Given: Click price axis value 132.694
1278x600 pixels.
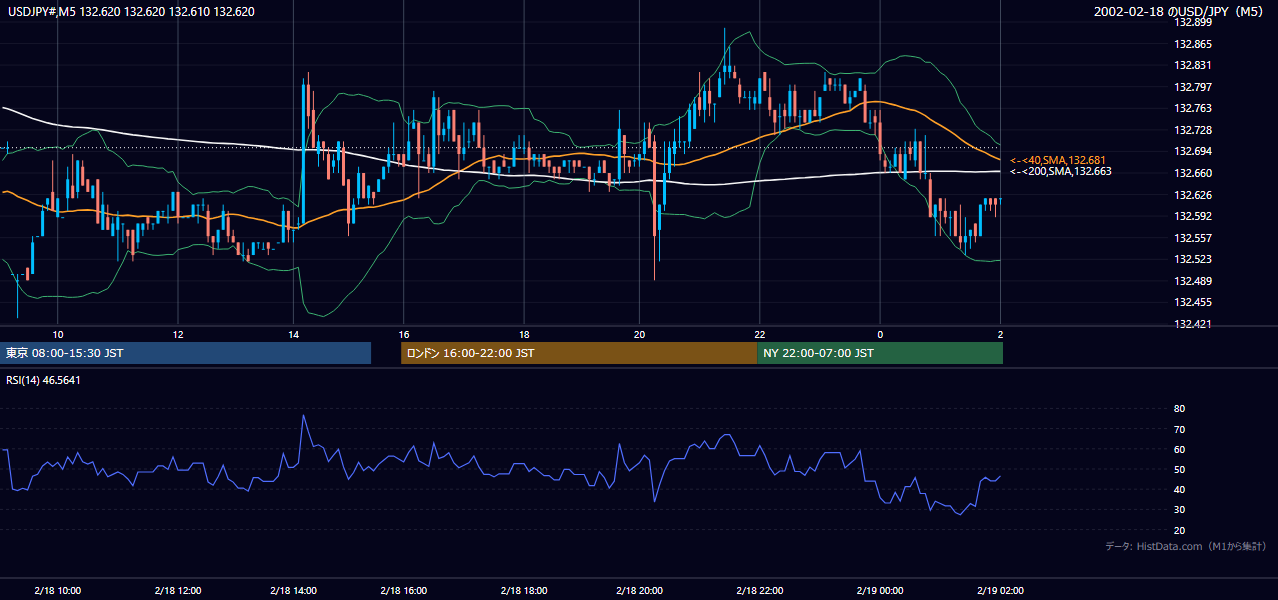Looking at the screenshot, I should (1194, 151).
